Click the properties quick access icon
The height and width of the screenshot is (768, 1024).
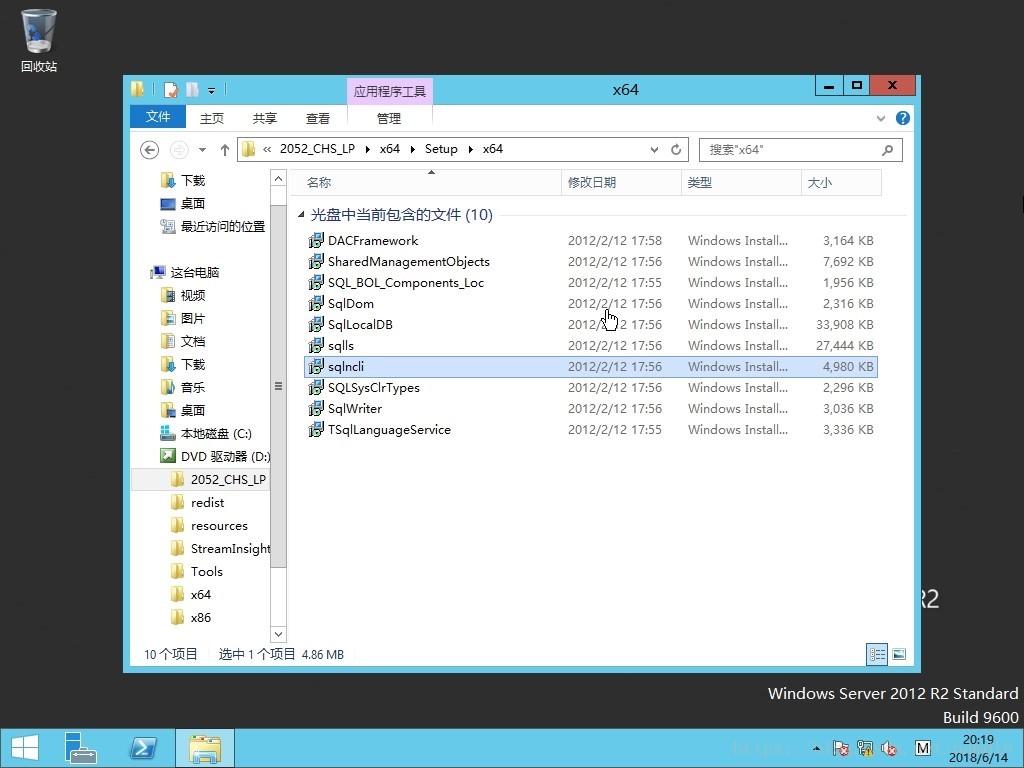(171, 89)
